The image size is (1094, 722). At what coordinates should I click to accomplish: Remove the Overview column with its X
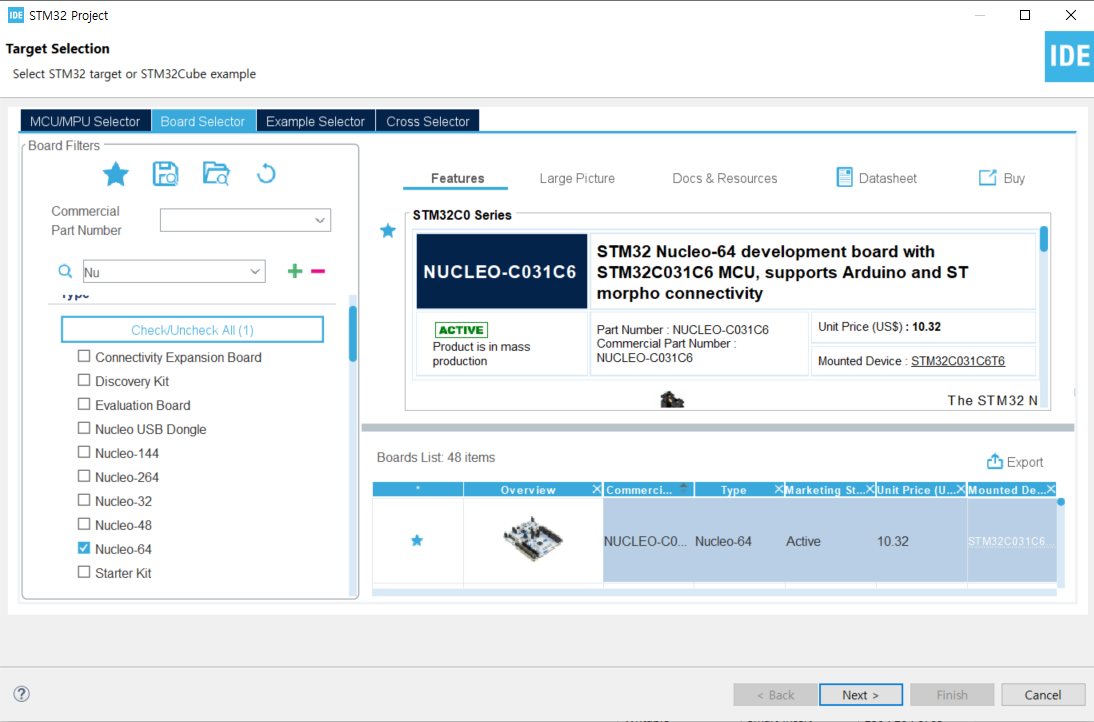pos(597,490)
